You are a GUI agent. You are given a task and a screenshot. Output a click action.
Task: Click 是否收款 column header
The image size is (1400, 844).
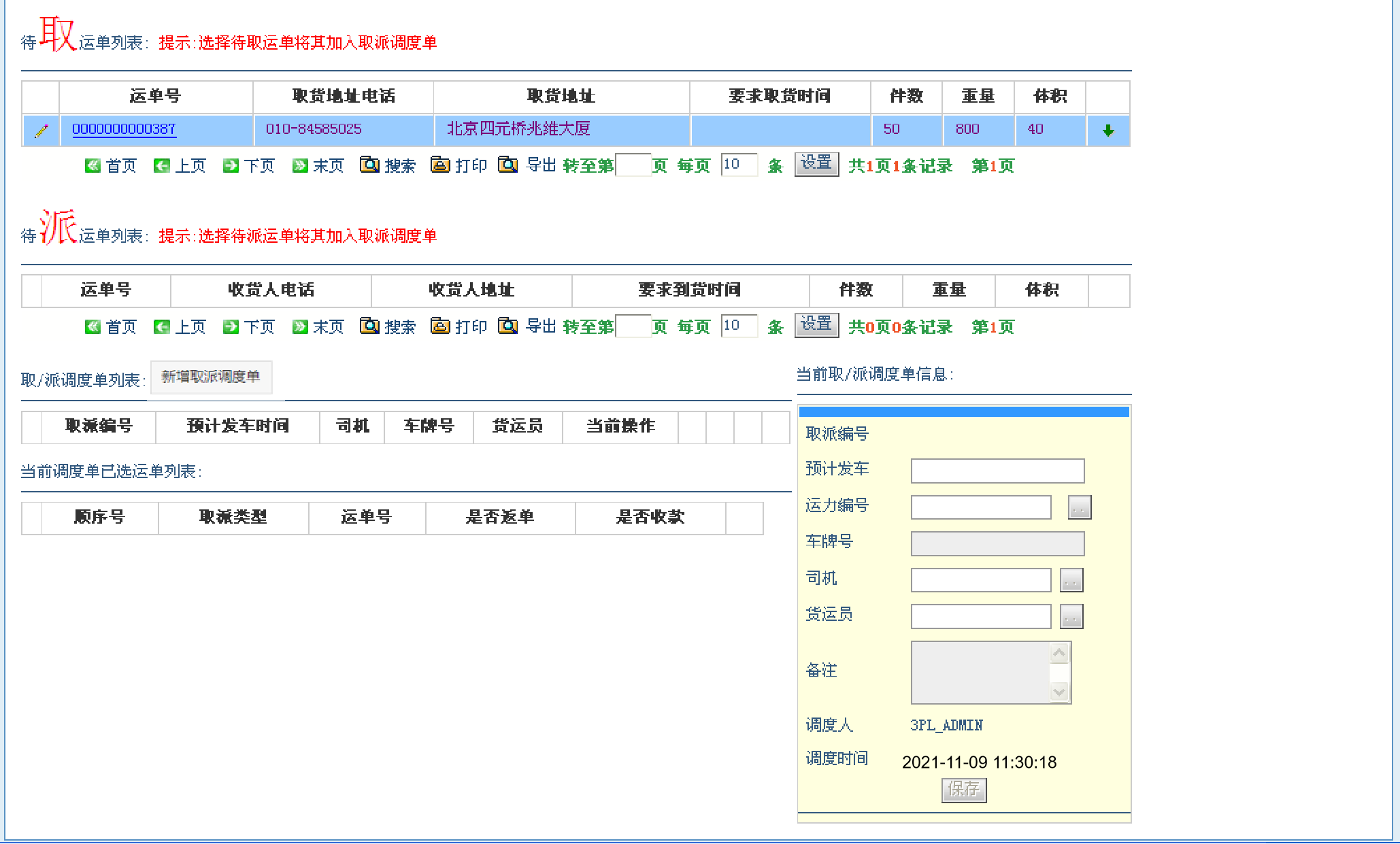click(650, 518)
